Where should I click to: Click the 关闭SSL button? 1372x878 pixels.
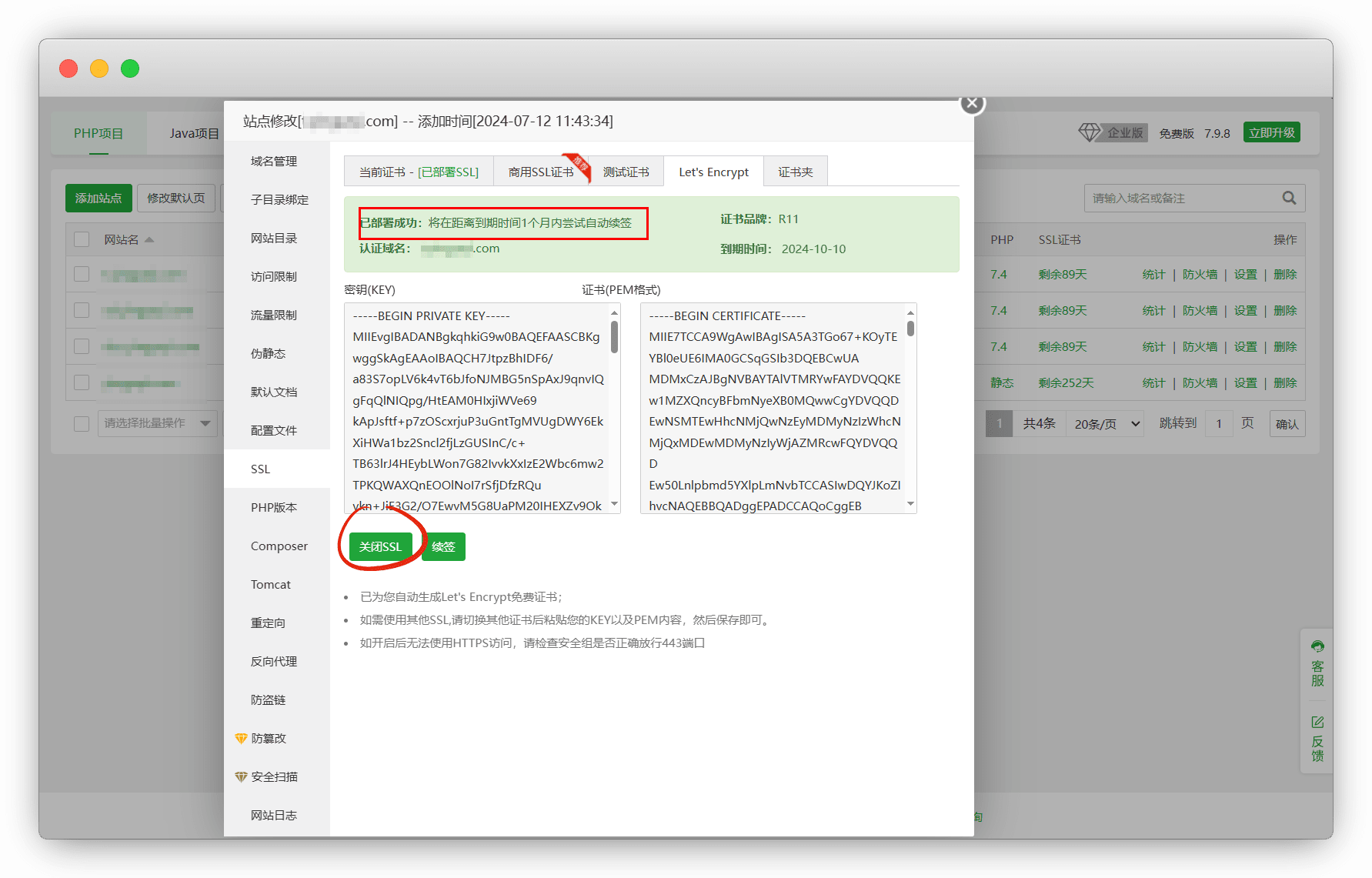(x=380, y=547)
